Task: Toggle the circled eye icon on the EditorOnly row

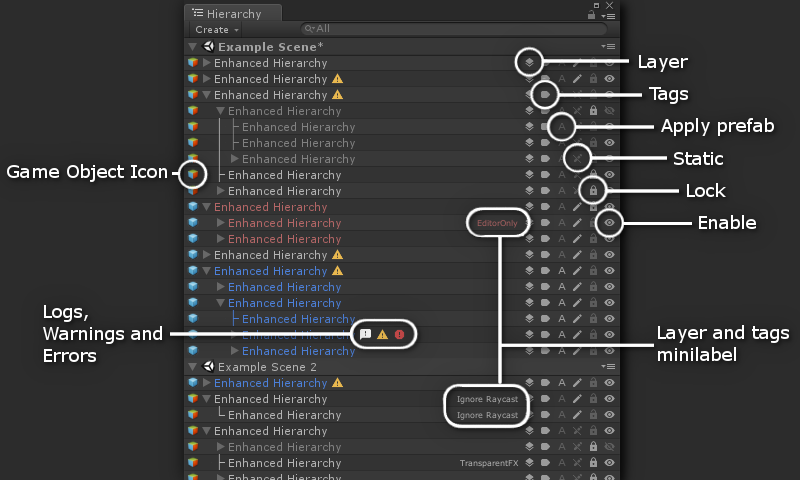Action: pos(609,223)
